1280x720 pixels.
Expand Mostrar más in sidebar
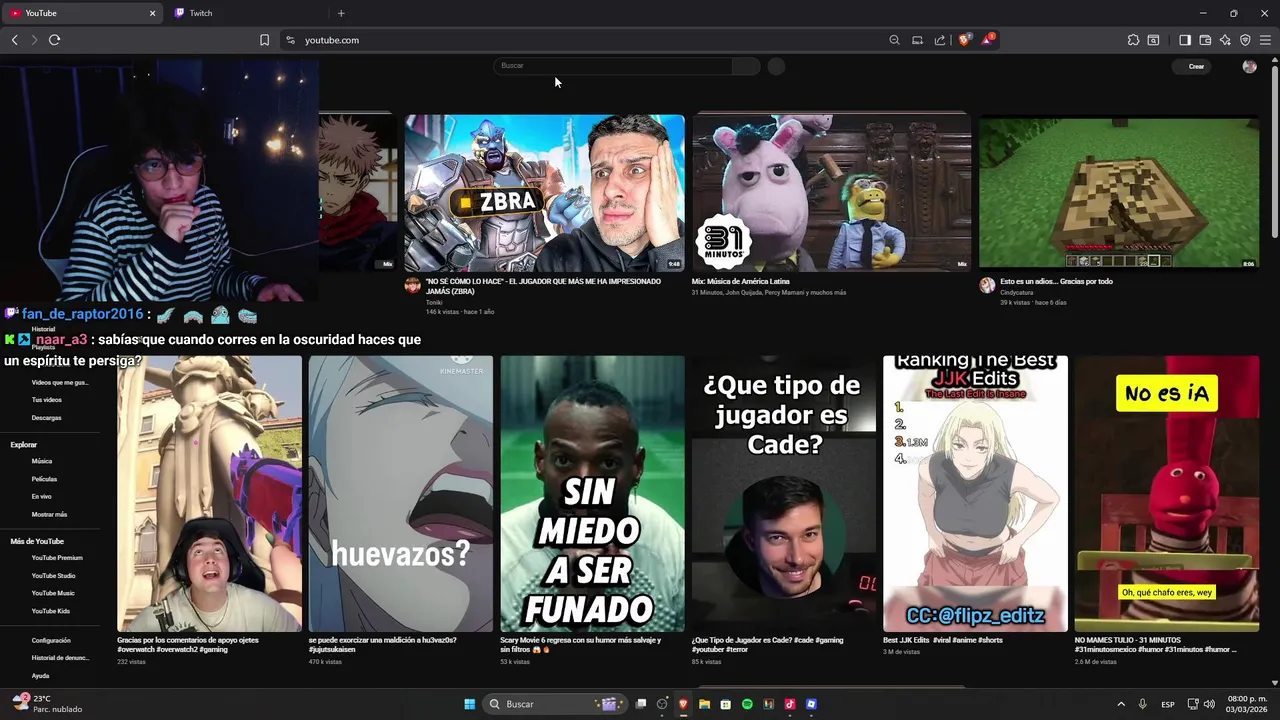pyautogui.click(x=49, y=514)
